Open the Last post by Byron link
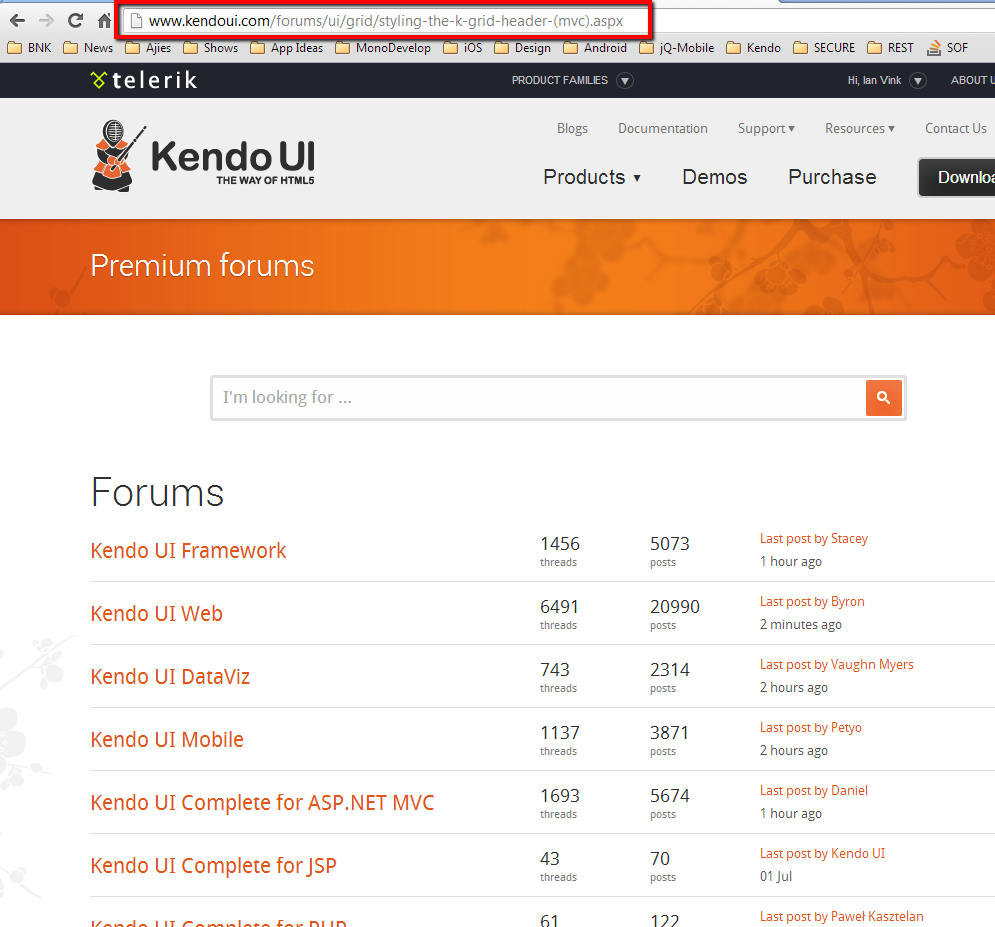This screenshot has height=927, width=995. [x=812, y=602]
